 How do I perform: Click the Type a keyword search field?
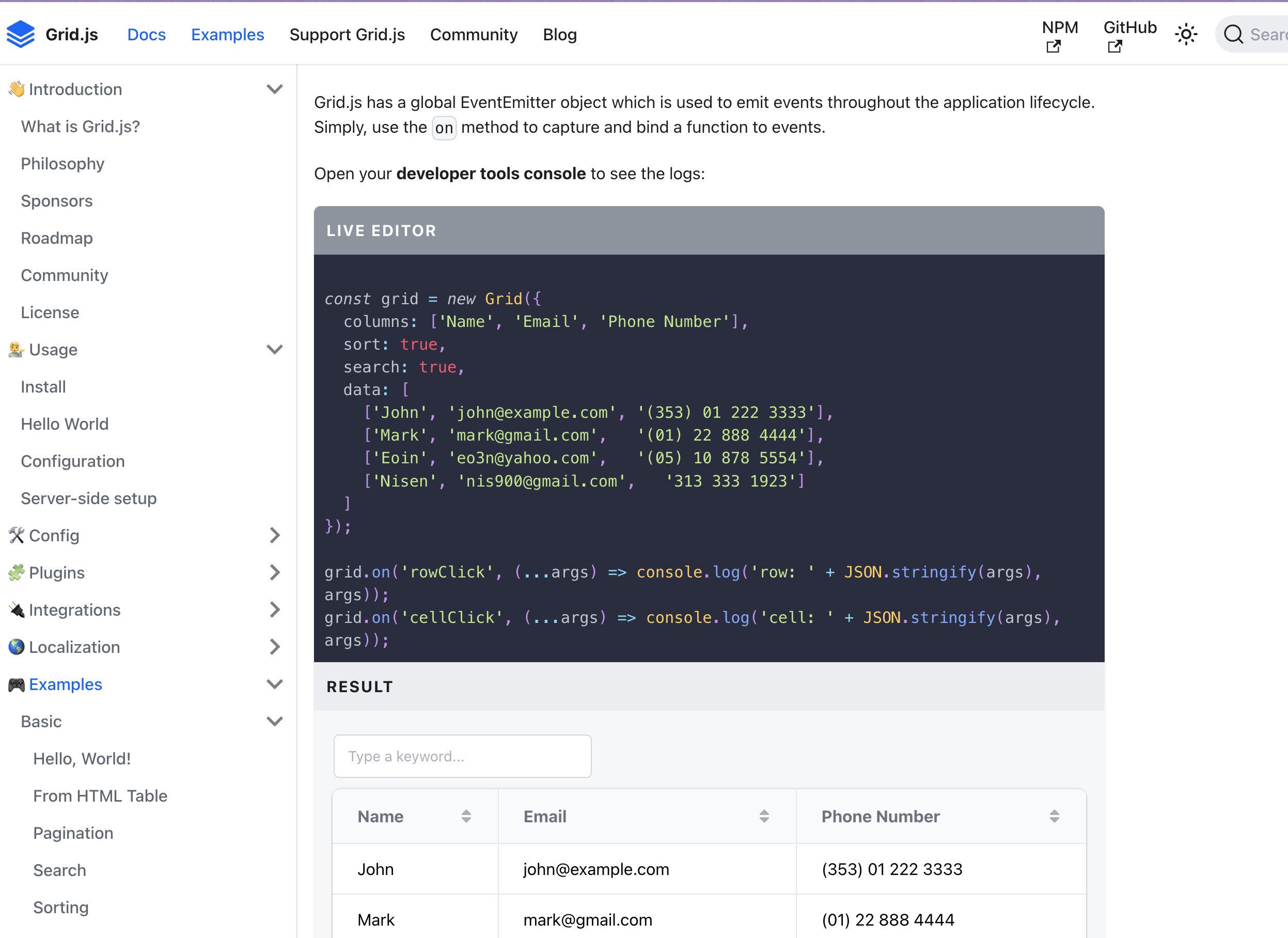tap(462, 756)
